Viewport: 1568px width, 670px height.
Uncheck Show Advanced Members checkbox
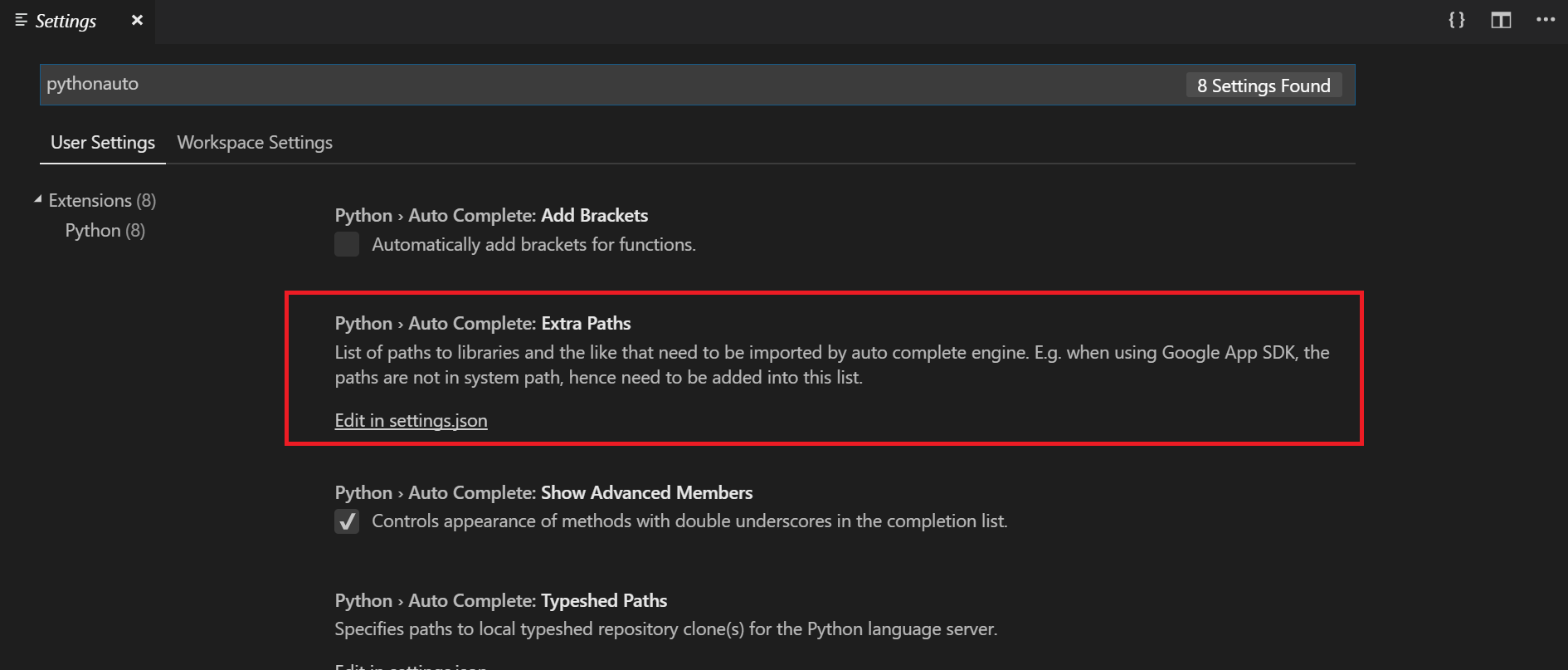point(347,521)
